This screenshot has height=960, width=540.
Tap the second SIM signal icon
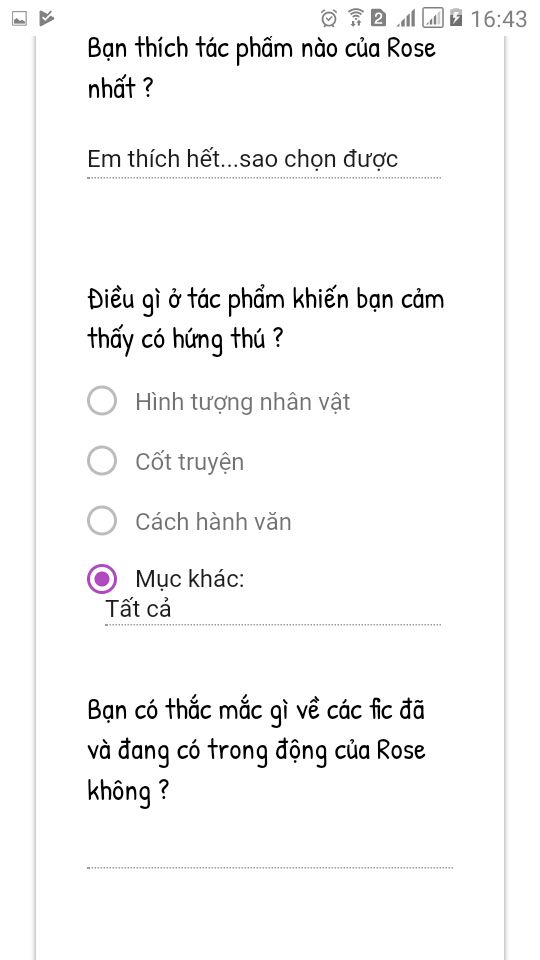(433, 18)
